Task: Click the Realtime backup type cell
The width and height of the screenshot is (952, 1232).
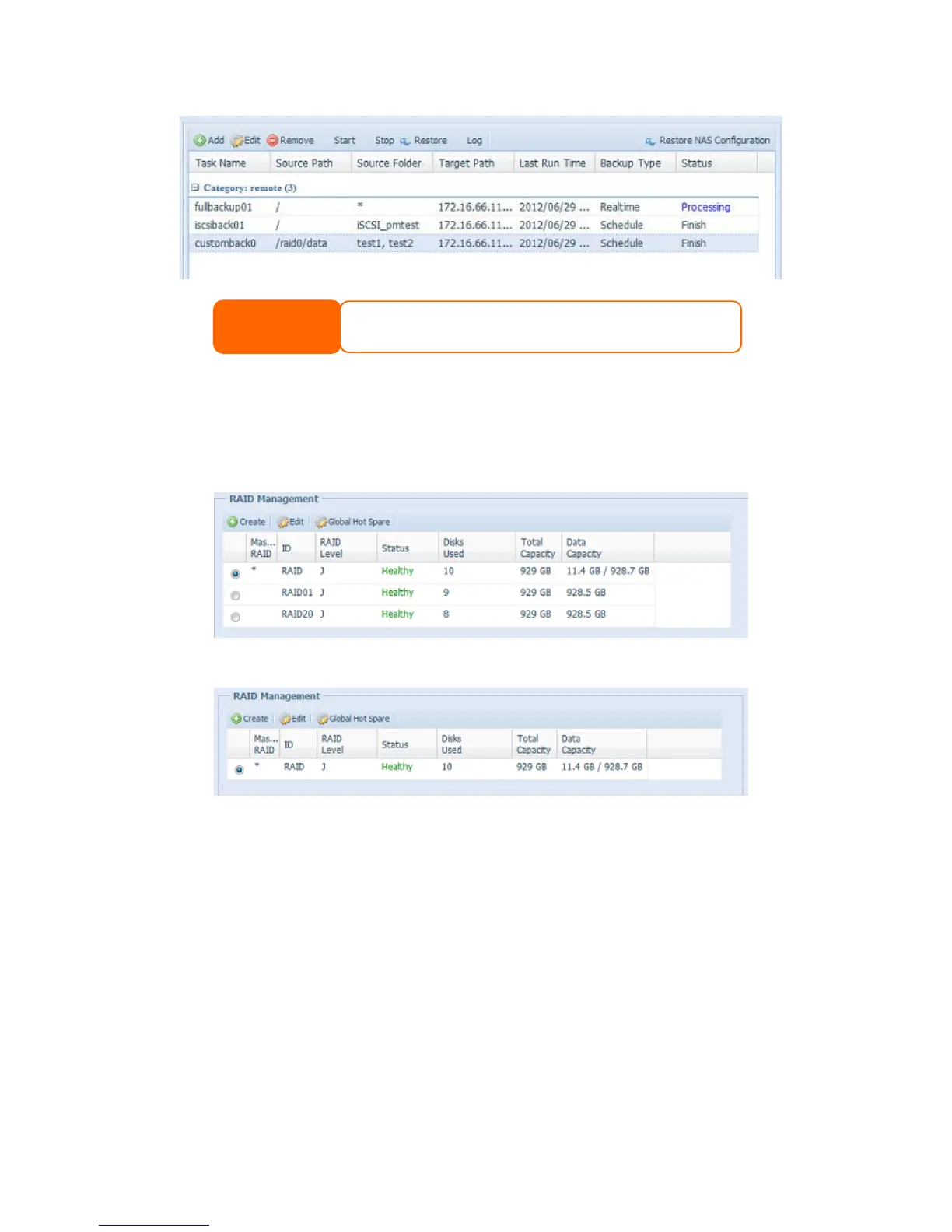Action: pyautogui.click(x=620, y=207)
